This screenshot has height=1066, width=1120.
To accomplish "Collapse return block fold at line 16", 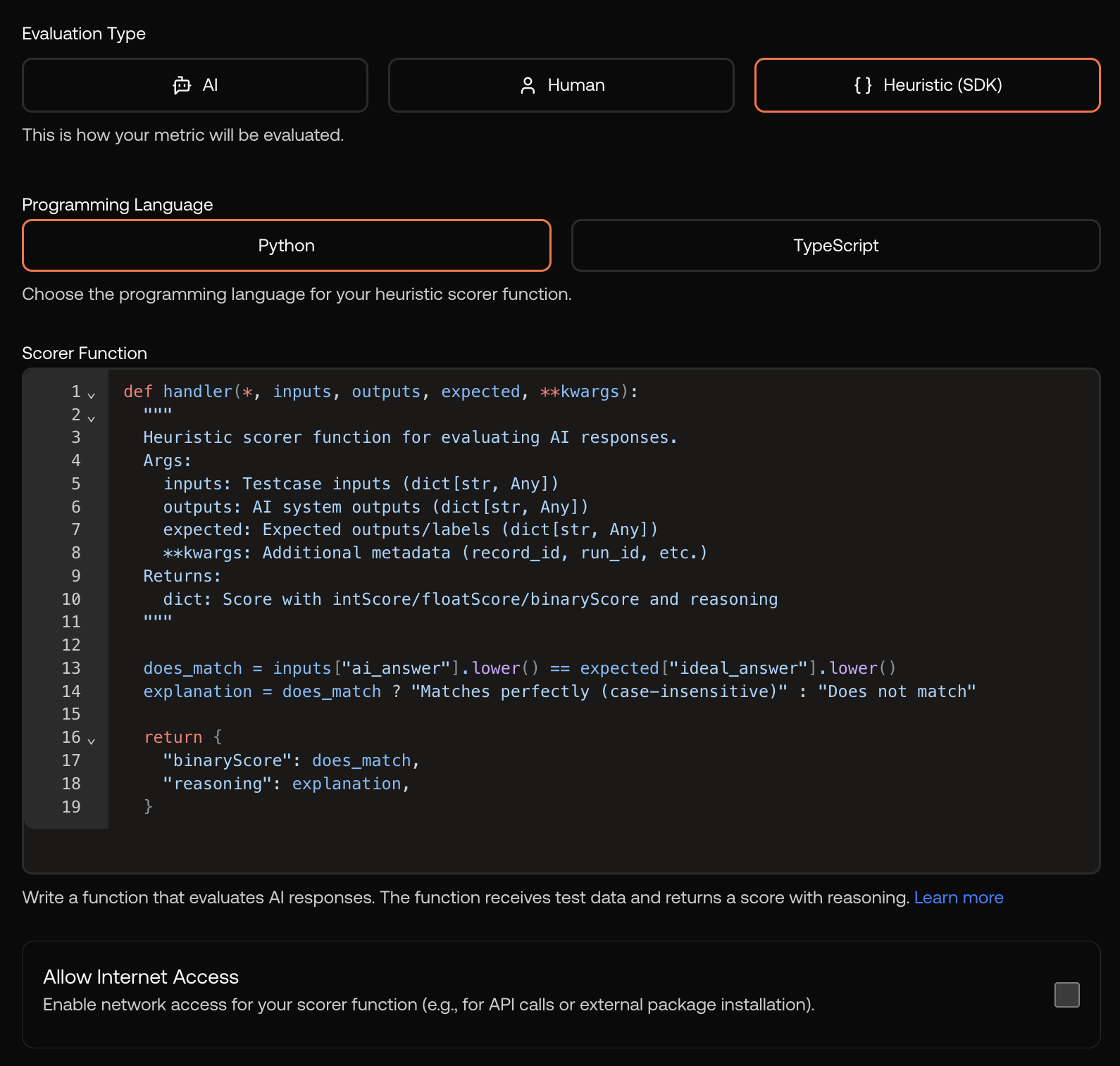I will click(x=91, y=741).
